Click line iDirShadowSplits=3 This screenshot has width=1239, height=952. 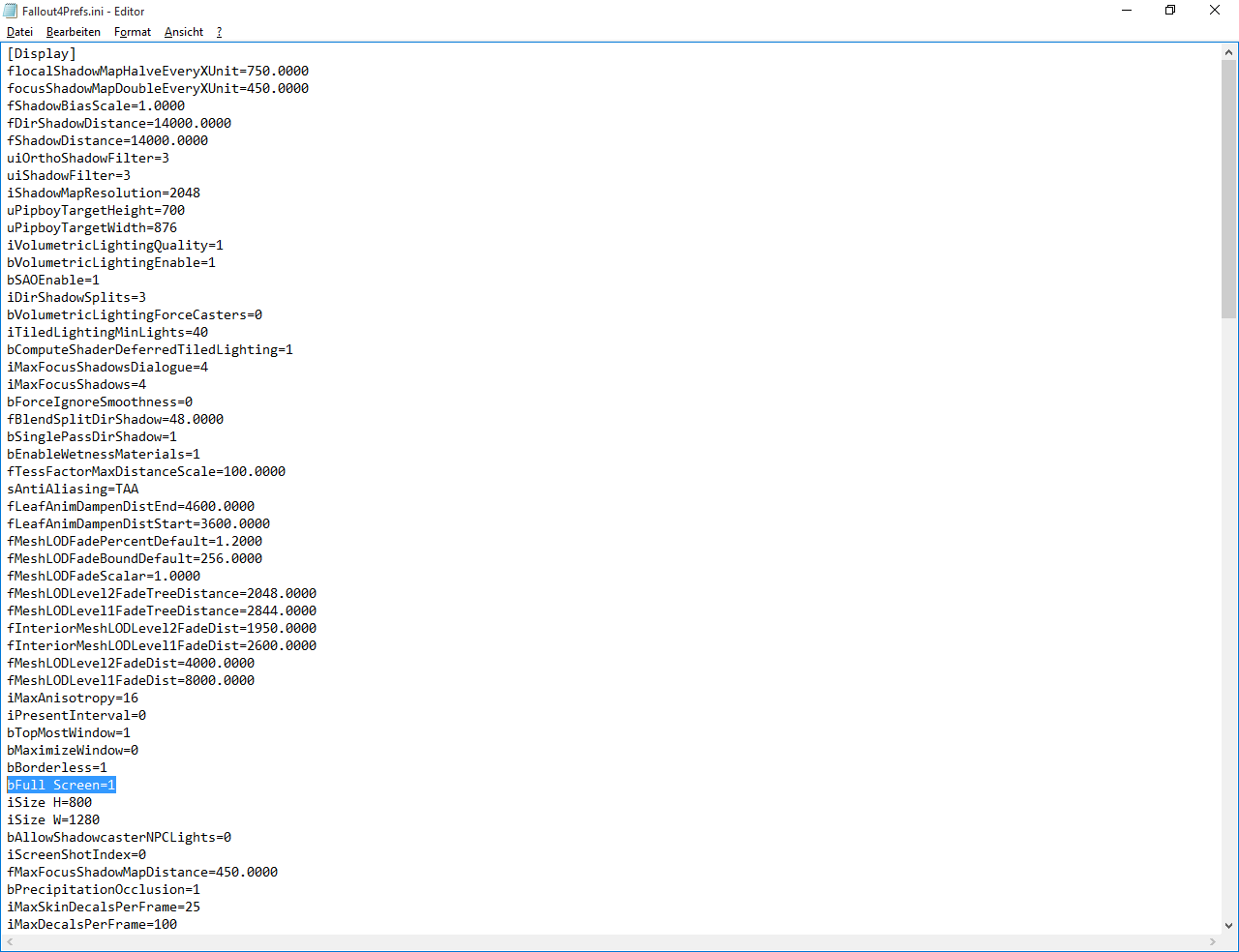76,297
